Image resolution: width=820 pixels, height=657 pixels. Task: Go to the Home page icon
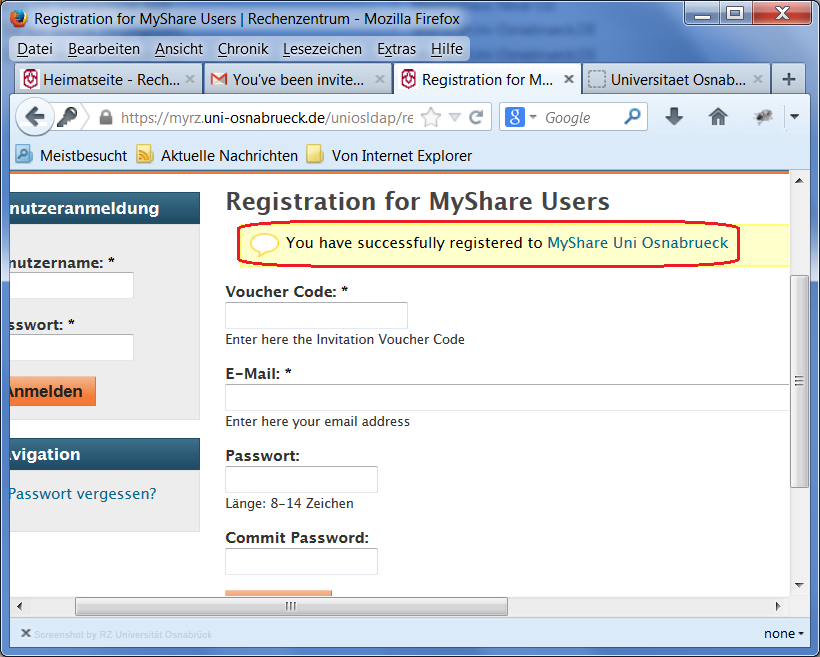(718, 117)
